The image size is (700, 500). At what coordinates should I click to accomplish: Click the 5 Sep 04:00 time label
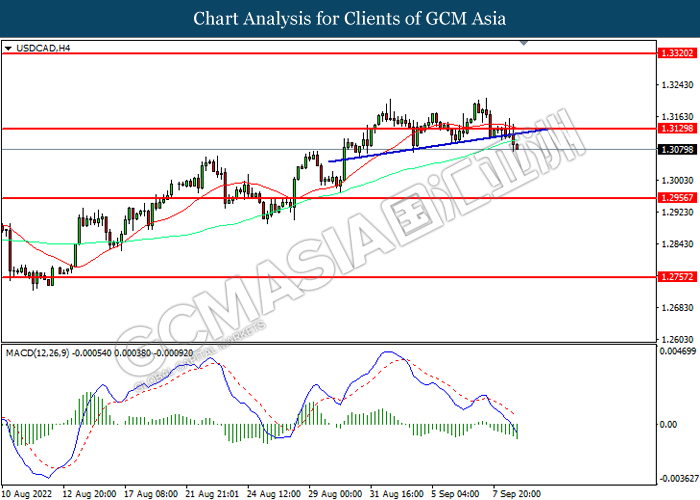pos(455,494)
